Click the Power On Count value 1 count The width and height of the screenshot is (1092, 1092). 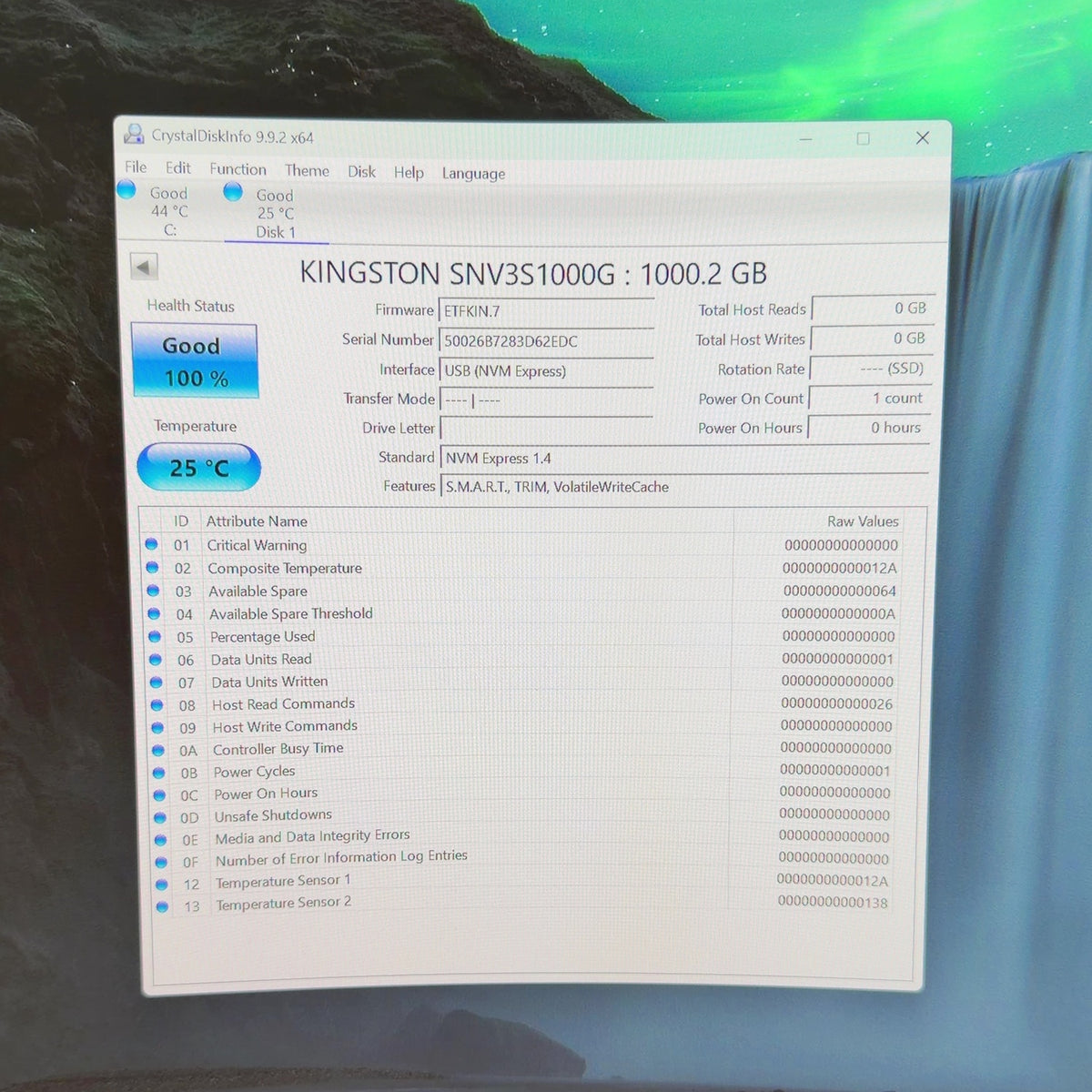pyautogui.click(x=869, y=399)
